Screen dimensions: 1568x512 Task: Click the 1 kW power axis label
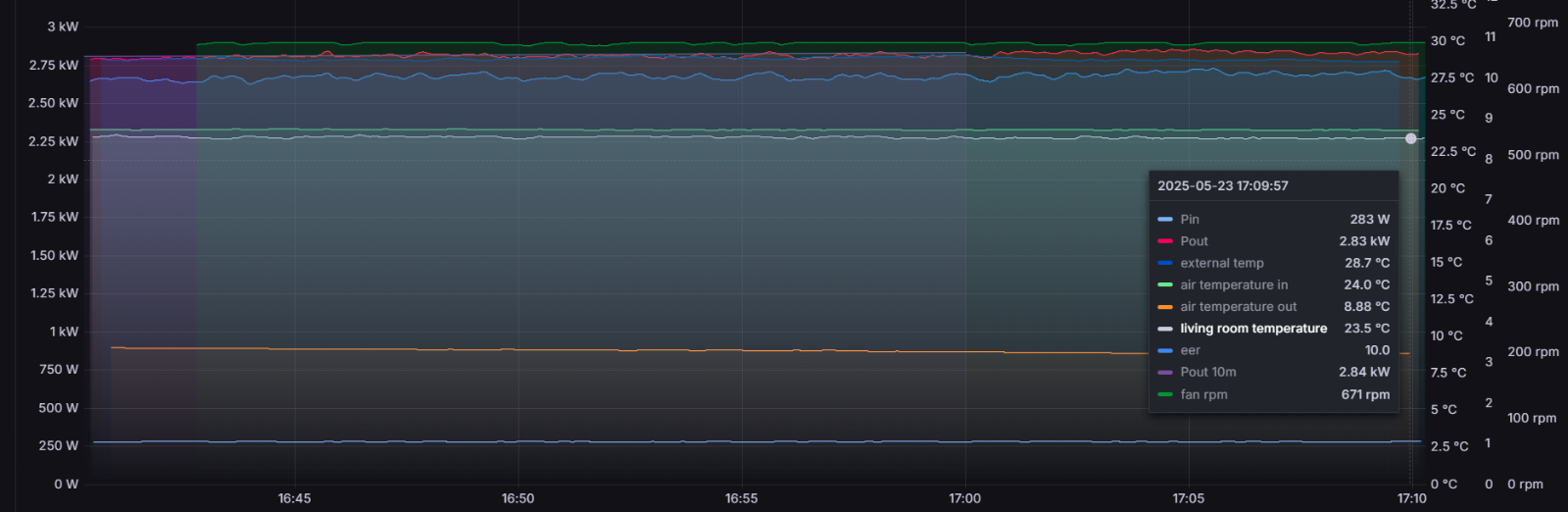(x=65, y=332)
